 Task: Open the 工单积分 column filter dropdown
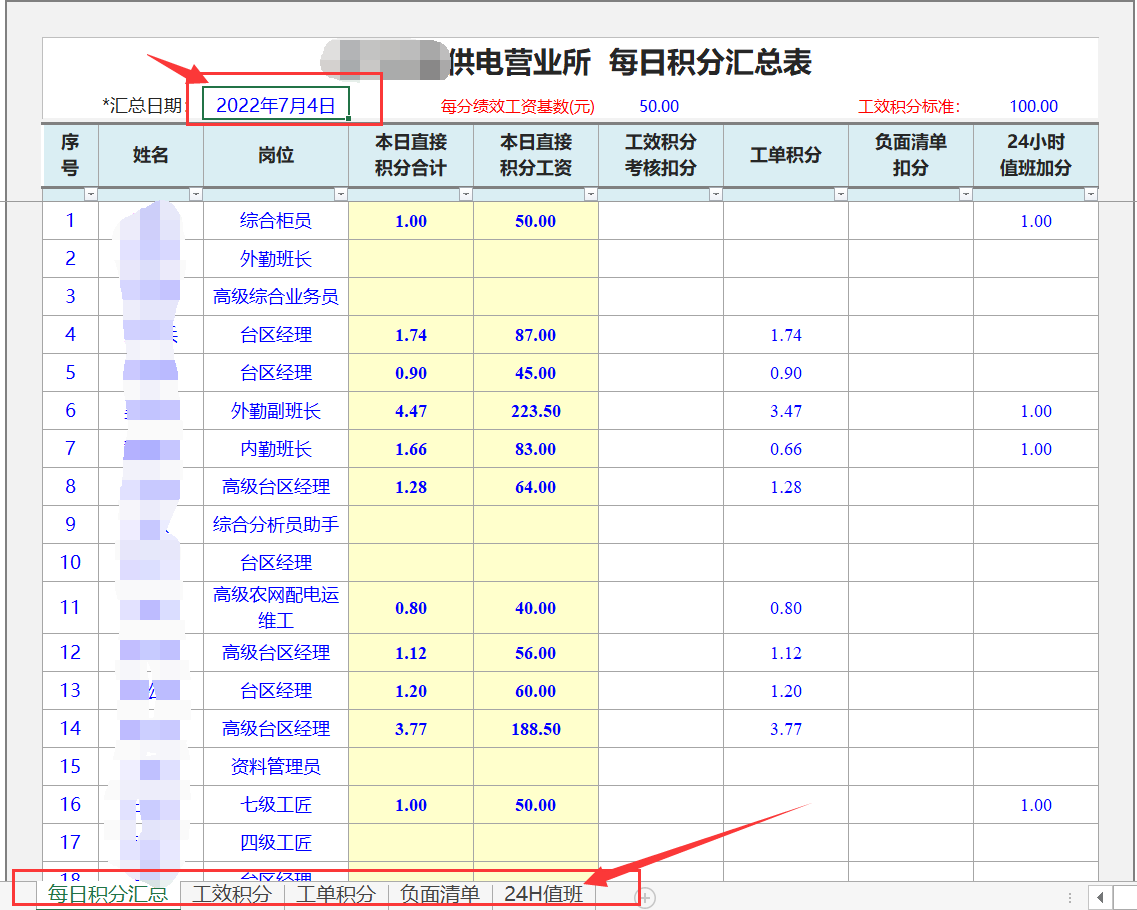click(x=841, y=195)
